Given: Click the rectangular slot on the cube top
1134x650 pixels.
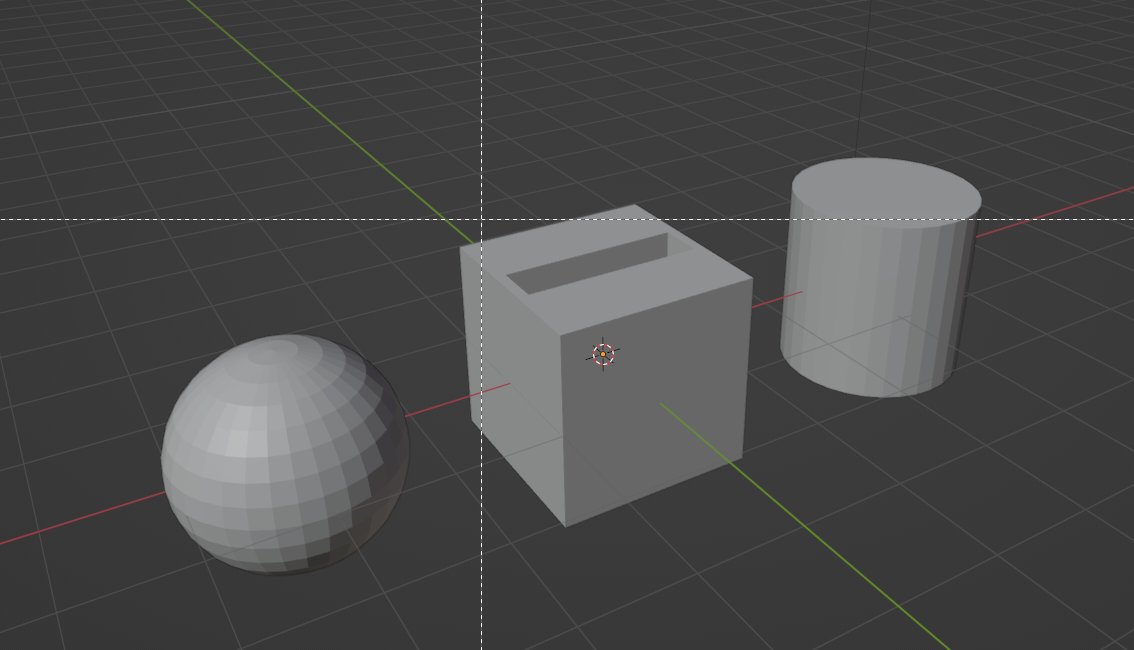Looking at the screenshot, I should click(599, 263).
